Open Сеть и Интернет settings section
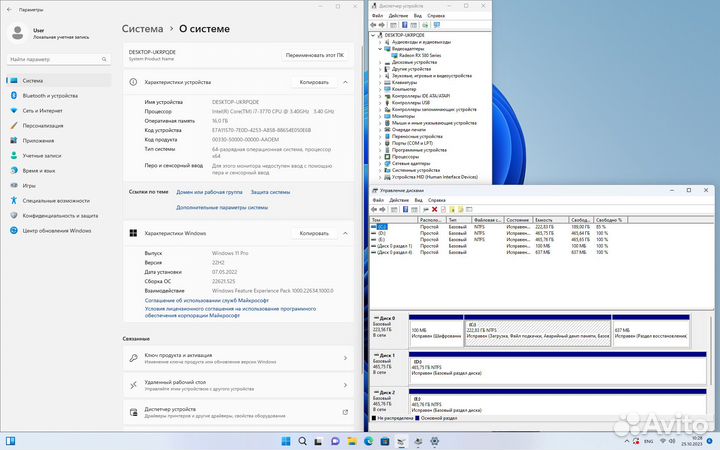Image resolution: width=720 pixels, height=450 pixels. coord(42,111)
